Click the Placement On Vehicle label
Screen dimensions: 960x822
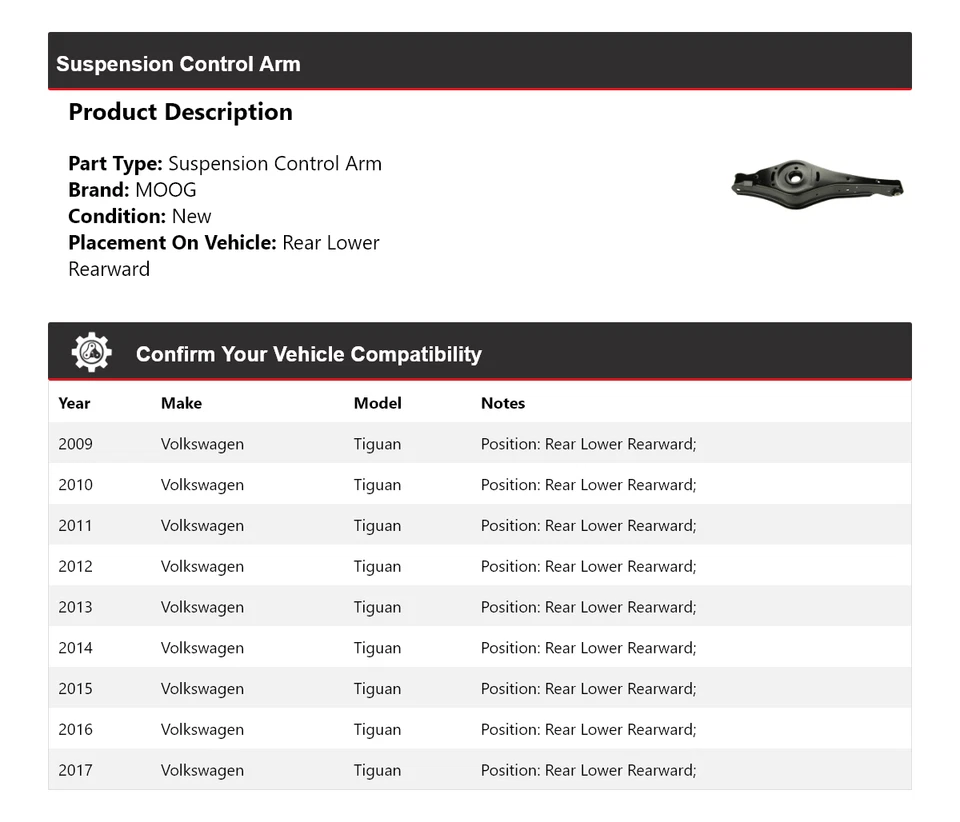click(x=172, y=243)
